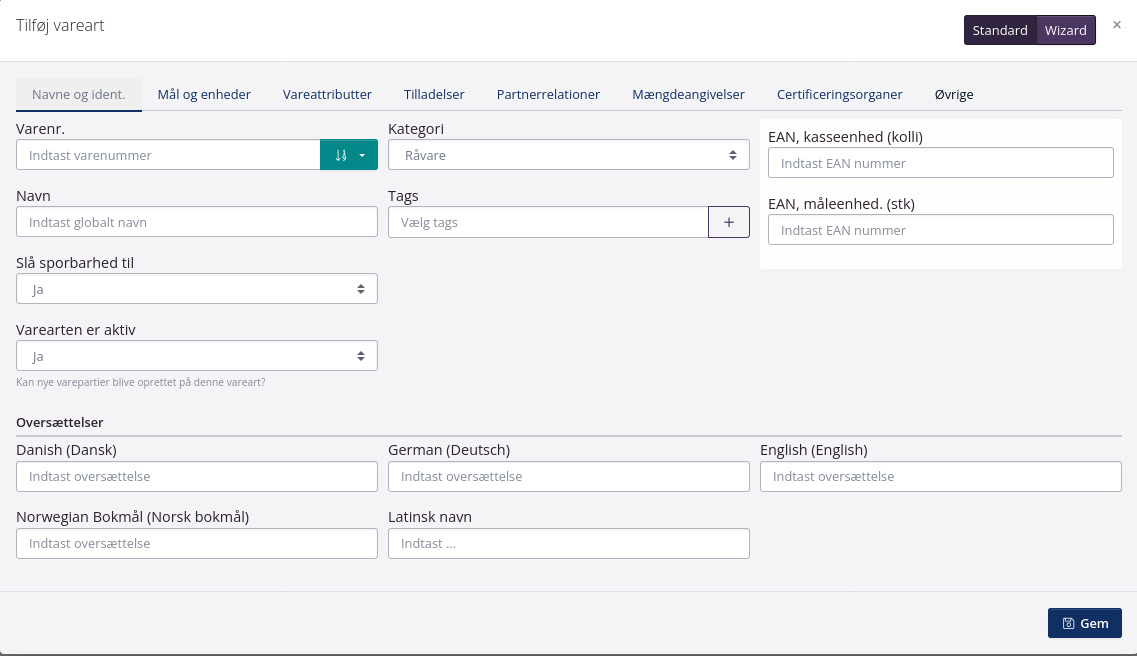Select the Tilladelser tab

[434, 94]
